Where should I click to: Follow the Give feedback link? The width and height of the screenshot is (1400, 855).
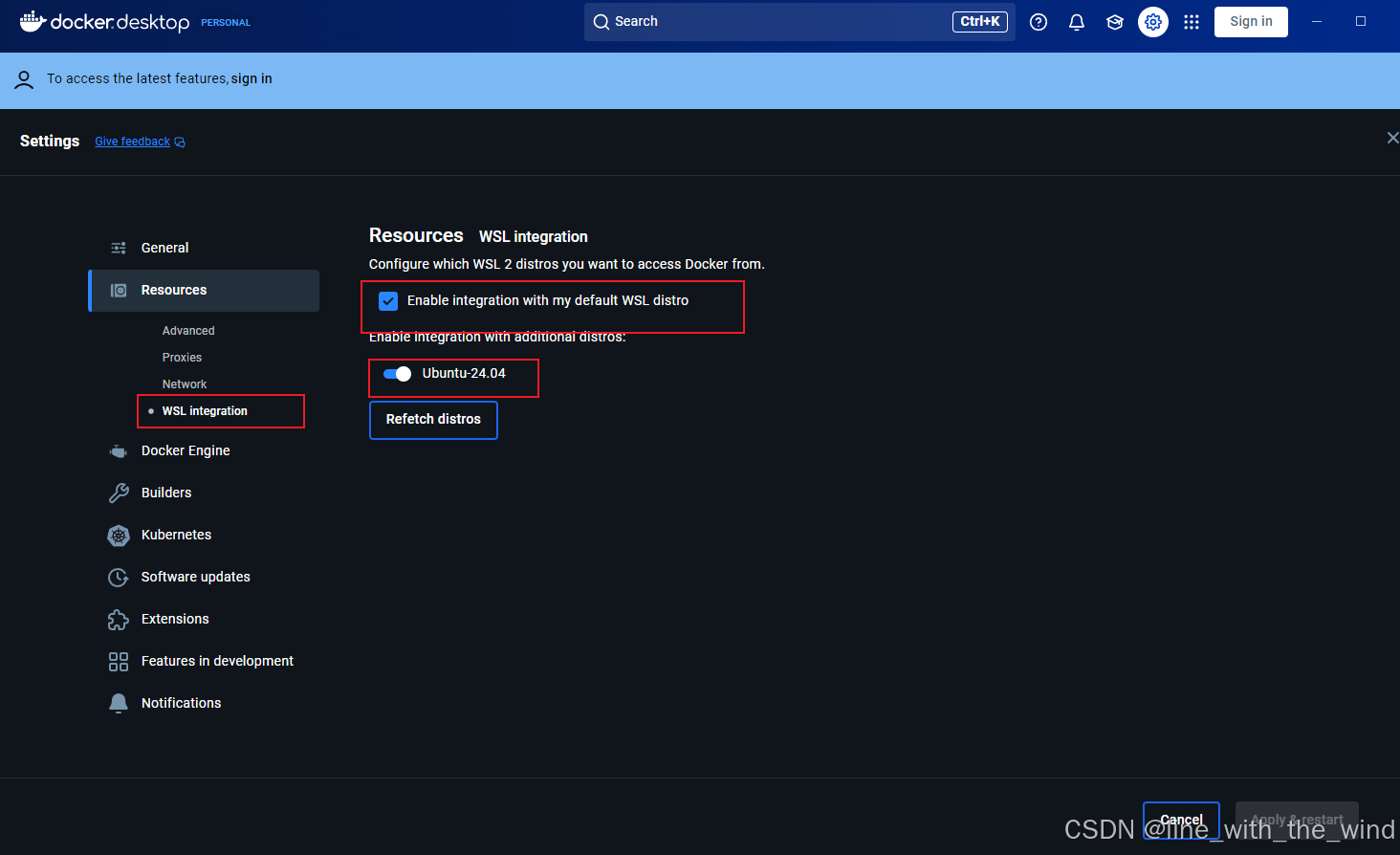point(132,142)
